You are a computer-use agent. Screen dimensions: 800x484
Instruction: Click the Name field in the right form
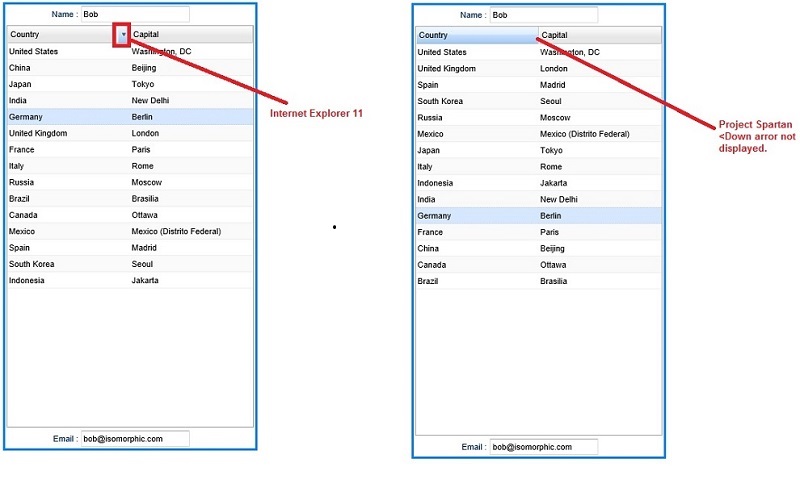tap(543, 15)
